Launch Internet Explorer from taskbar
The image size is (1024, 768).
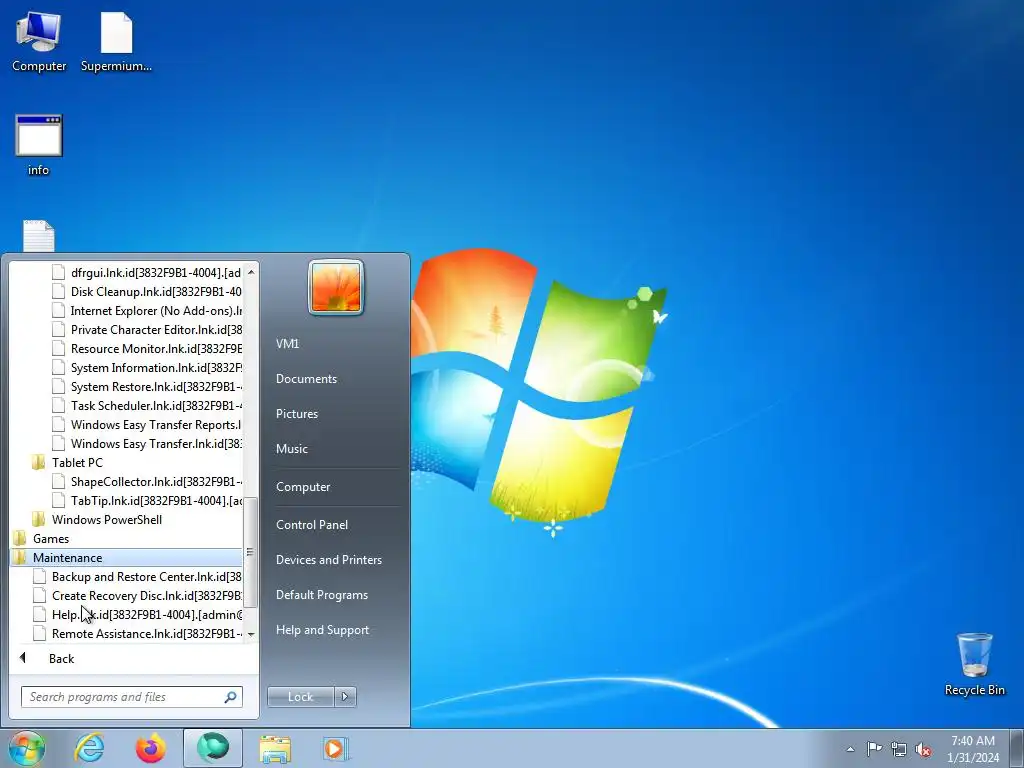click(x=89, y=748)
